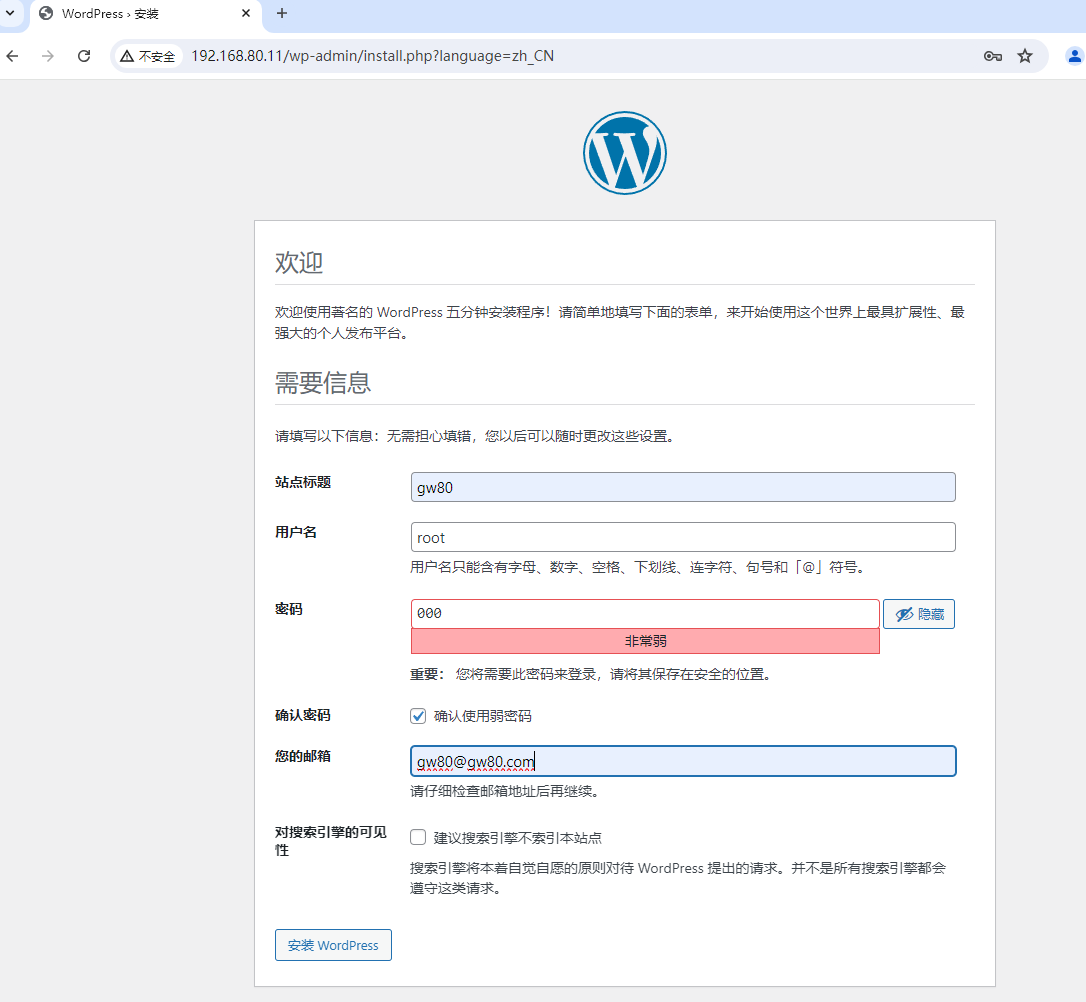This screenshot has height=1002, width=1086.
Task: Check 建议搜索引擎不索引本站点 checkbox
Action: 418,838
